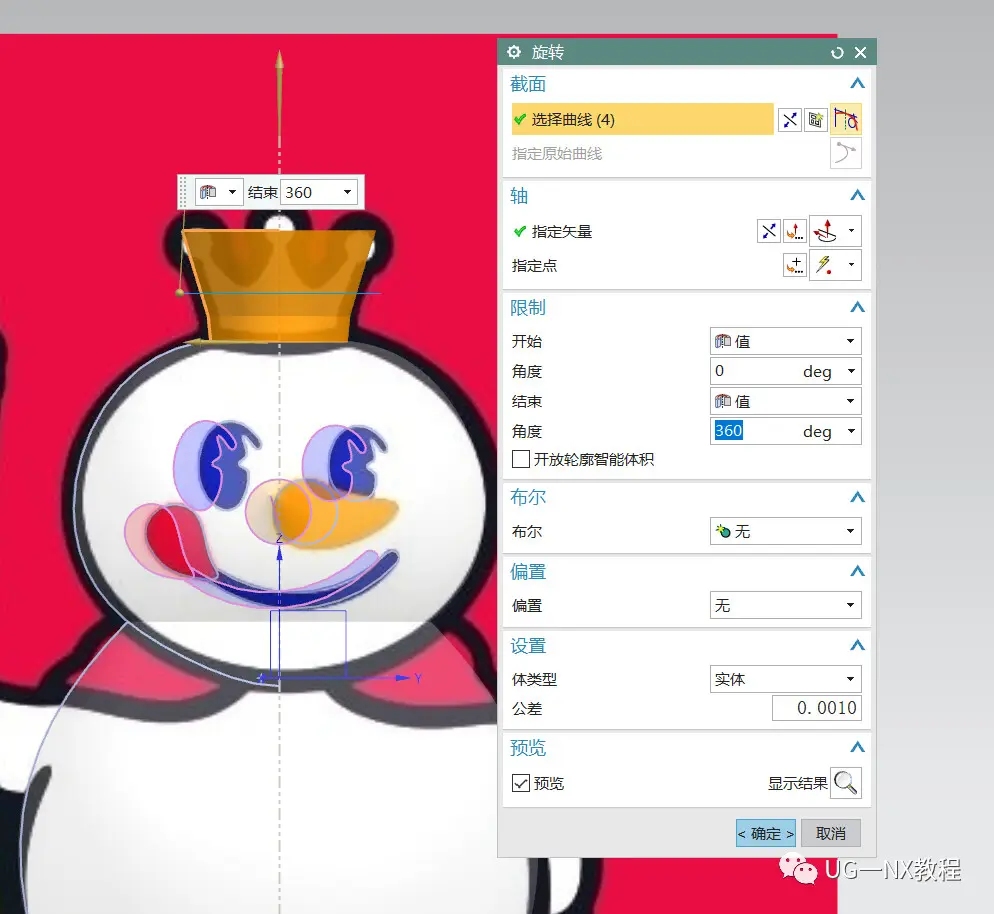
Task: Click the 显示结果 magnifier button
Action: coord(846,783)
